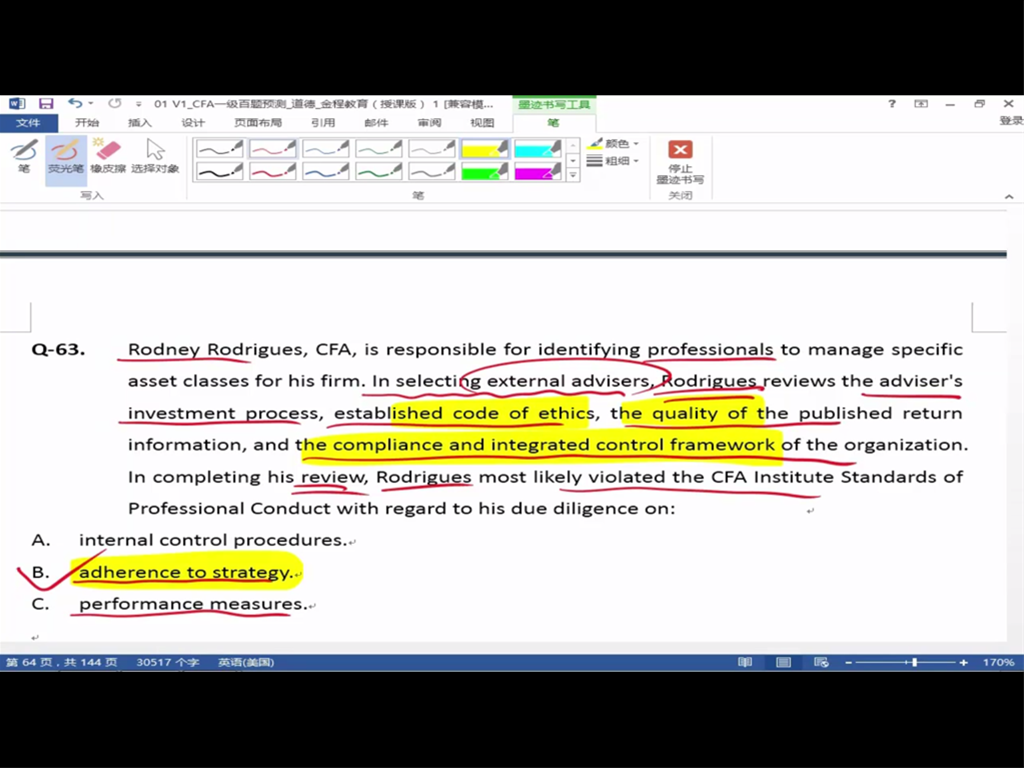Open ribbon display options button

[x=921, y=104]
